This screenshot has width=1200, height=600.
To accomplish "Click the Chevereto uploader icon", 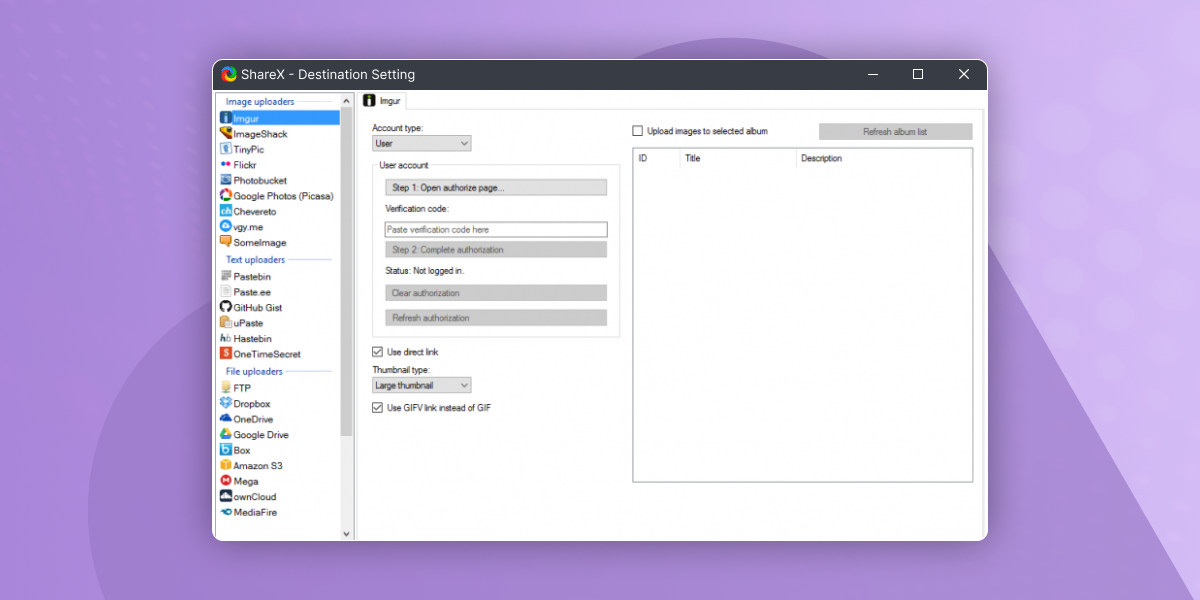I will coord(226,212).
